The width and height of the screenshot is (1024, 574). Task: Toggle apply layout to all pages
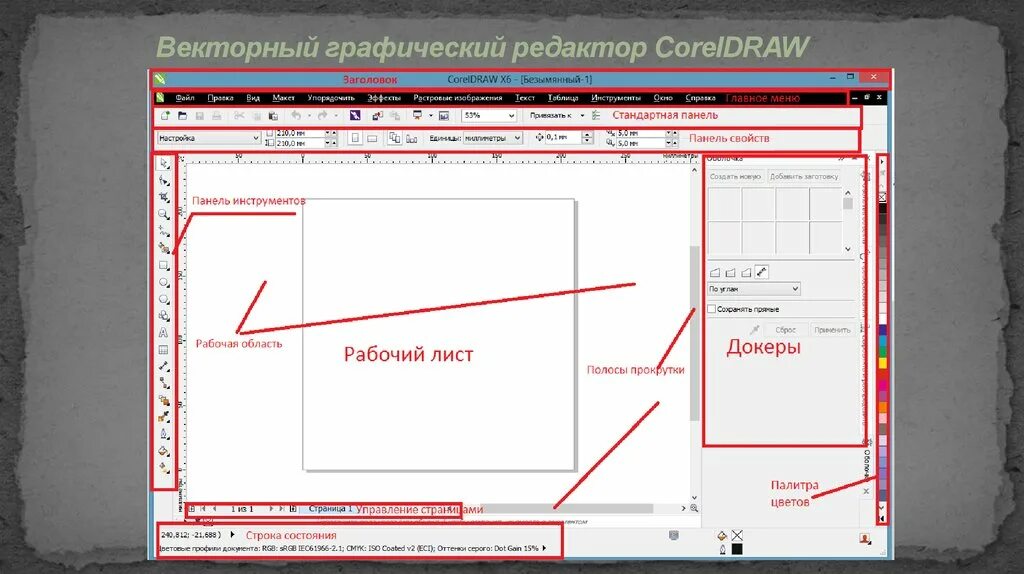[394, 138]
